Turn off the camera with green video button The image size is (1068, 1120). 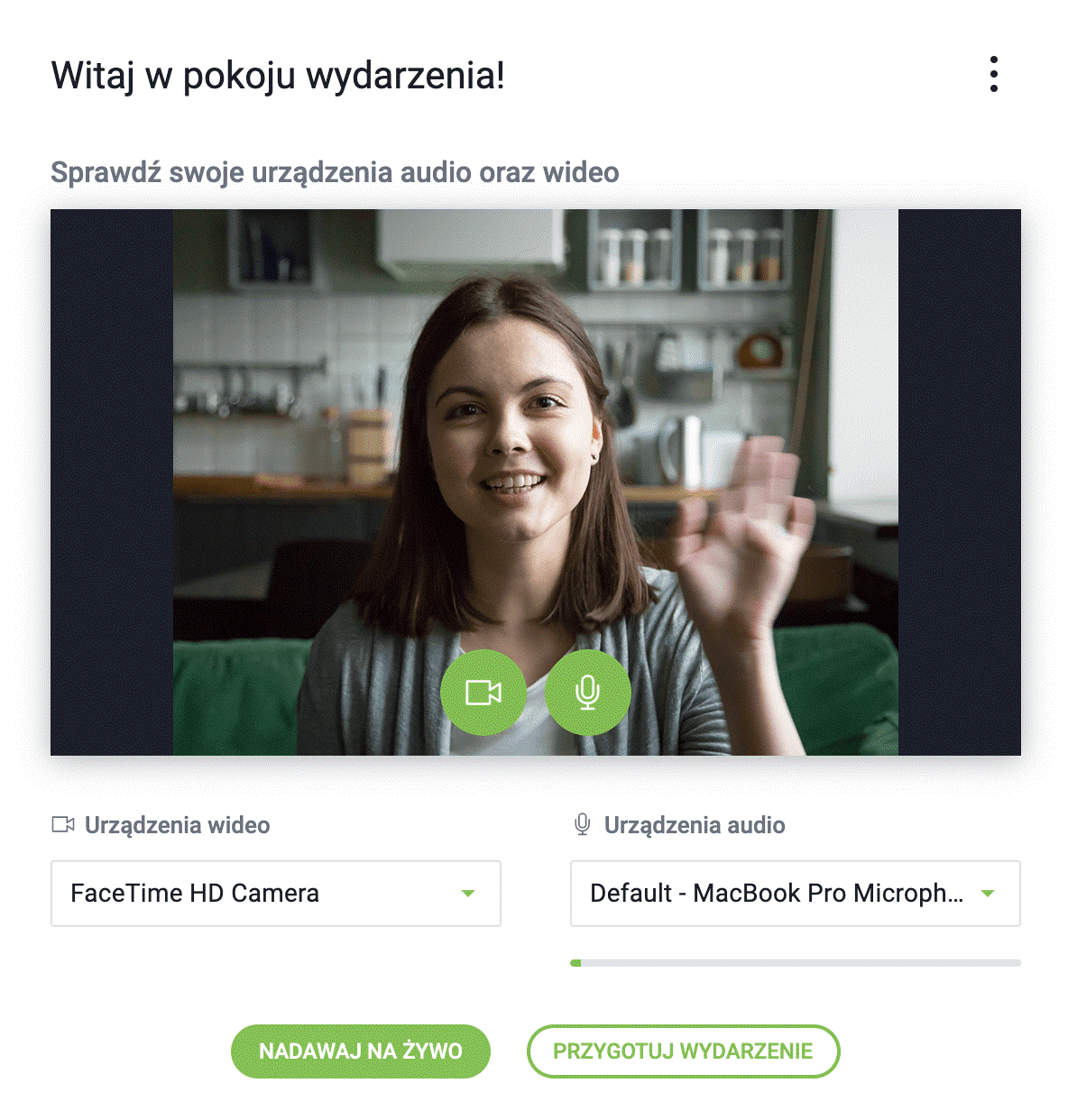(x=483, y=692)
